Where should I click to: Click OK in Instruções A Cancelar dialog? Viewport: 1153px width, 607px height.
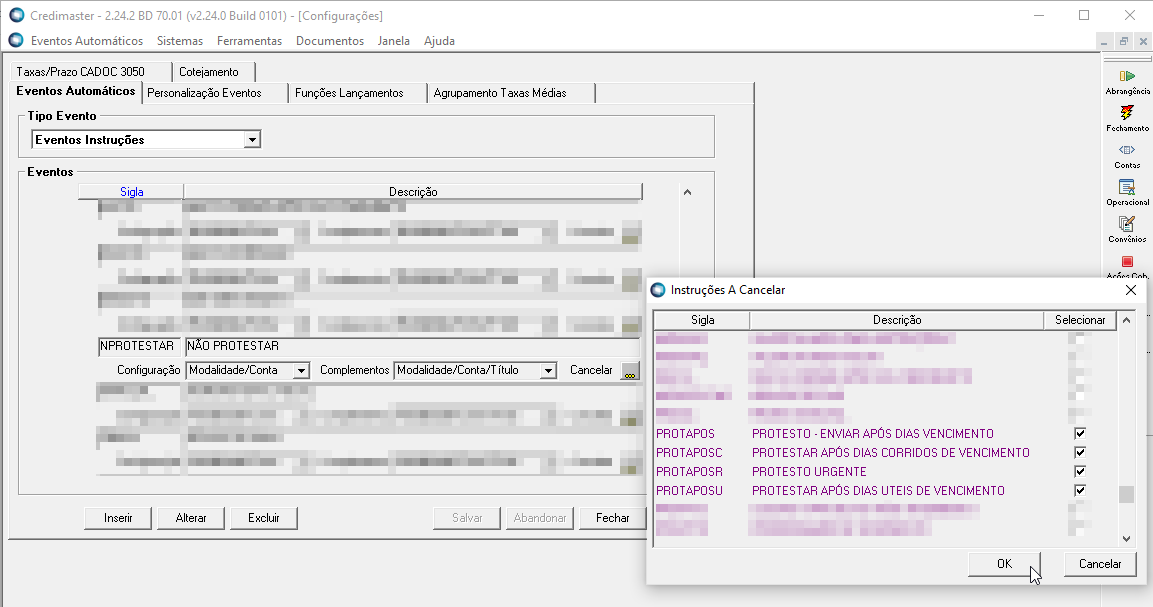[x=1004, y=564]
